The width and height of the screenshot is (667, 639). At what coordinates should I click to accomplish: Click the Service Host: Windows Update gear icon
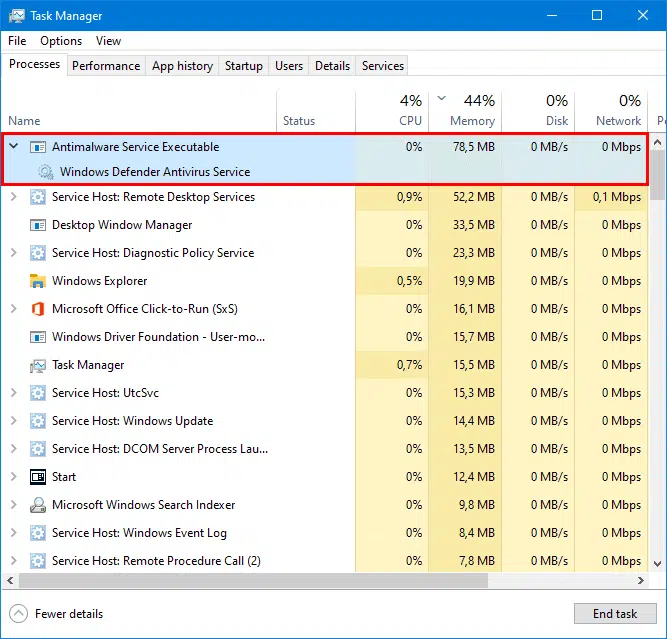[38, 421]
